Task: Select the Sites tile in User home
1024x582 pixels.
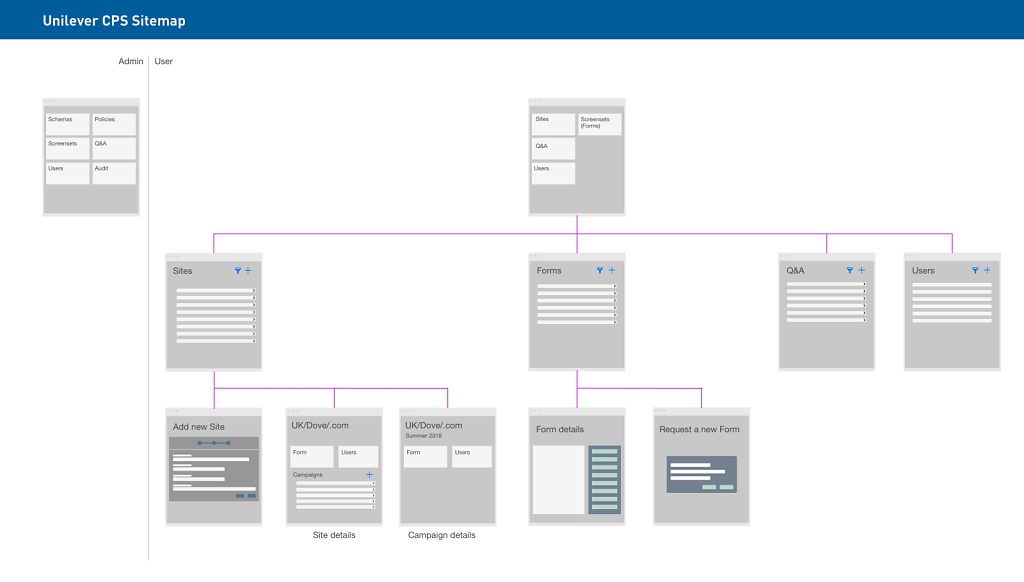Action: pos(553,124)
